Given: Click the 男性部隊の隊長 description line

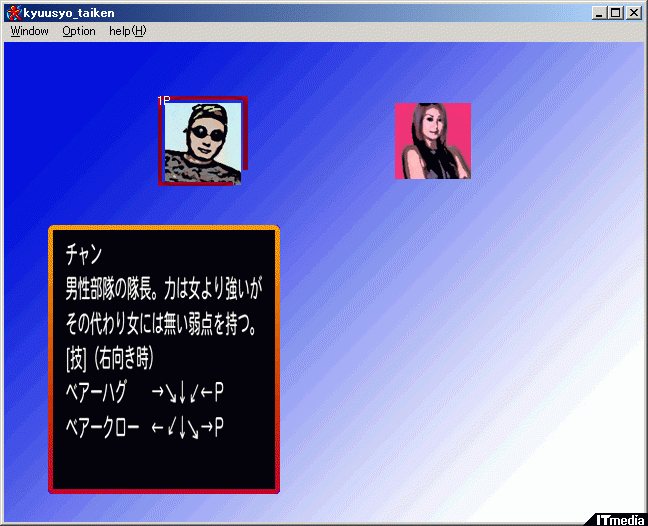Looking at the screenshot, I should pyautogui.click(x=163, y=289).
